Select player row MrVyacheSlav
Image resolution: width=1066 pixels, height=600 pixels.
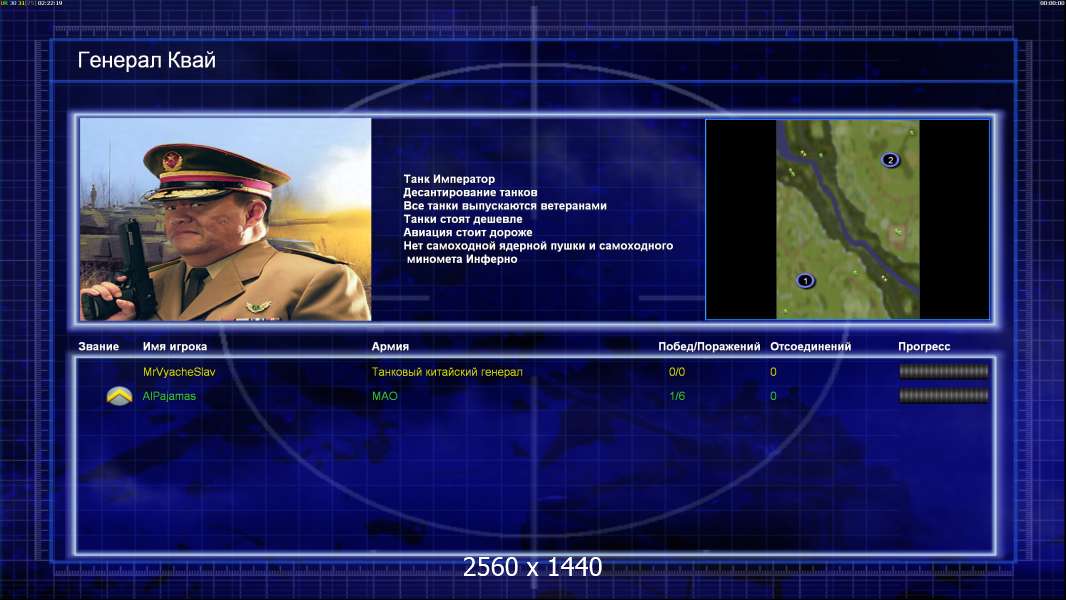[x=534, y=372]
